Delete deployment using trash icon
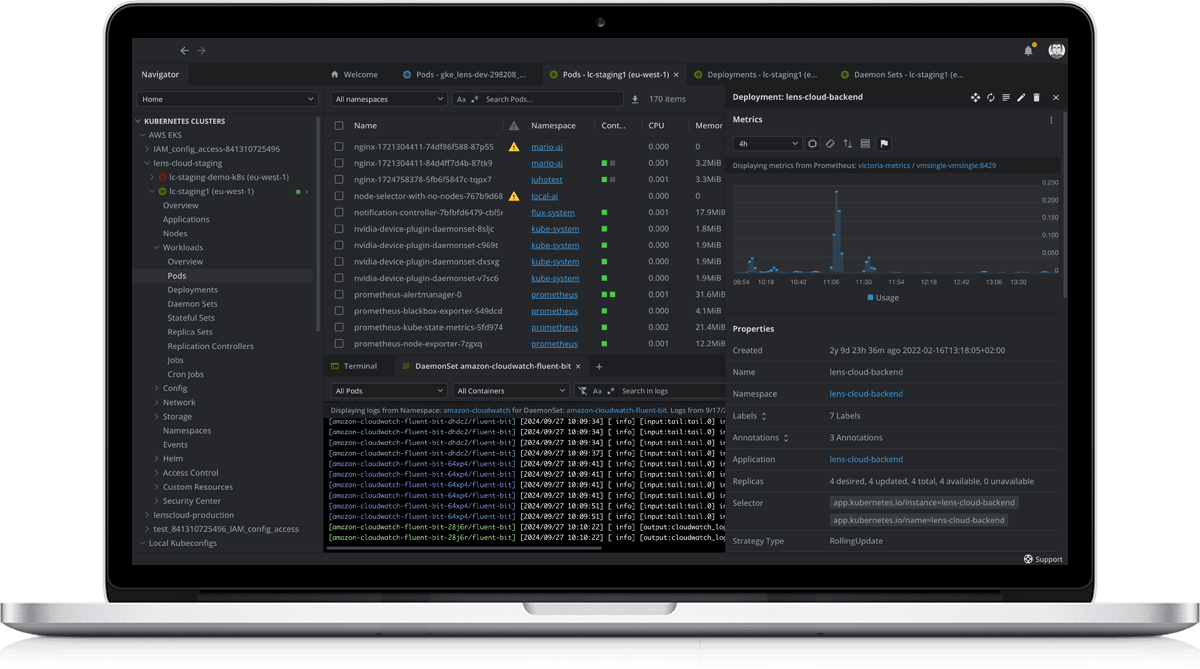1200x669 pixels. click(x=1036, y=97)
